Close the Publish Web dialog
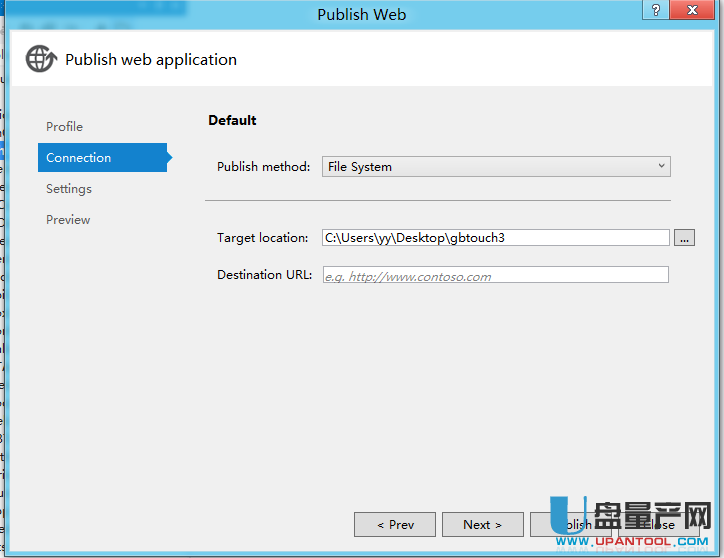 point(692,10)
